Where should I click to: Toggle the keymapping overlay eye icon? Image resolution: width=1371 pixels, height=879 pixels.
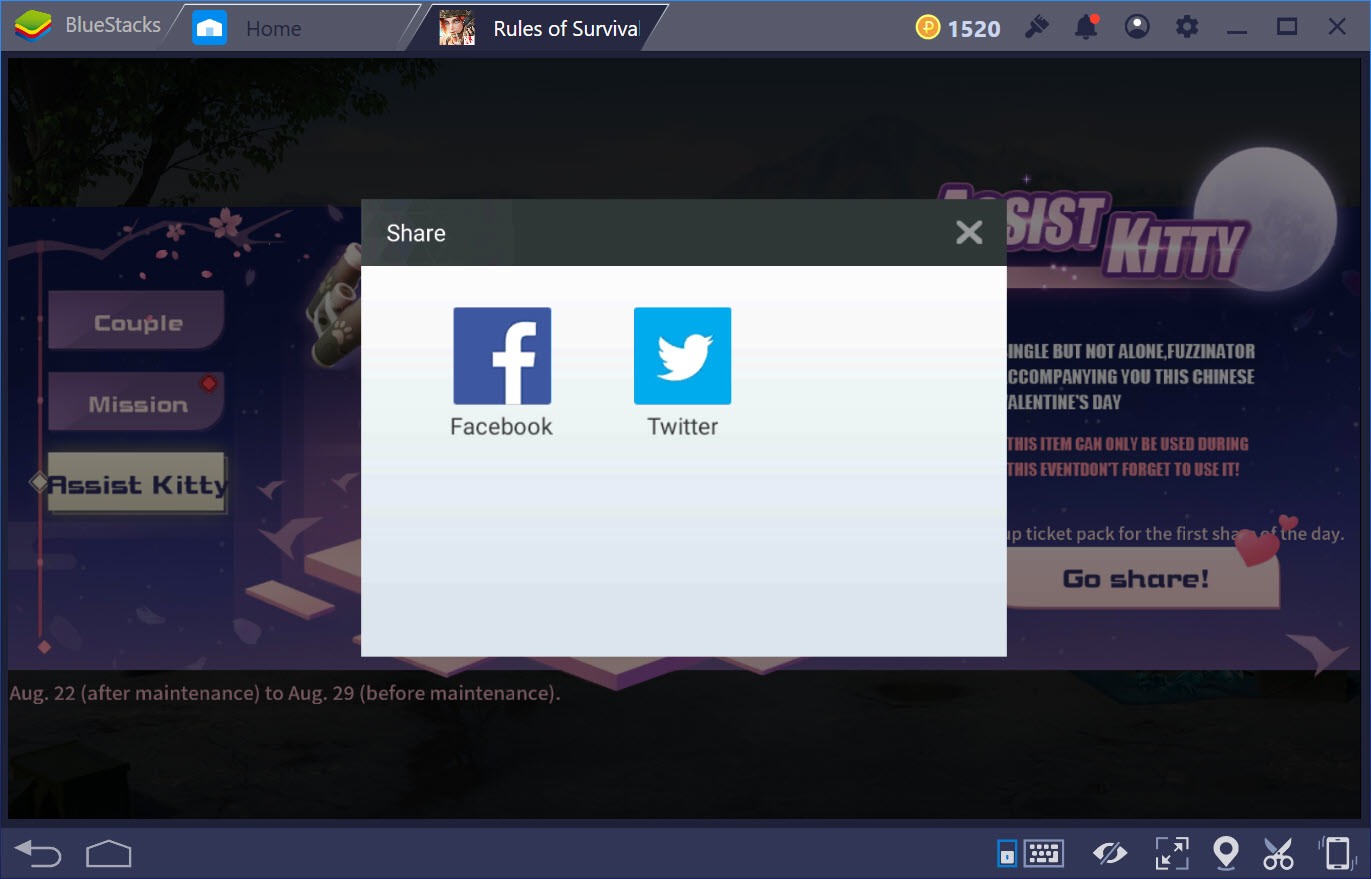point(1109,853)
